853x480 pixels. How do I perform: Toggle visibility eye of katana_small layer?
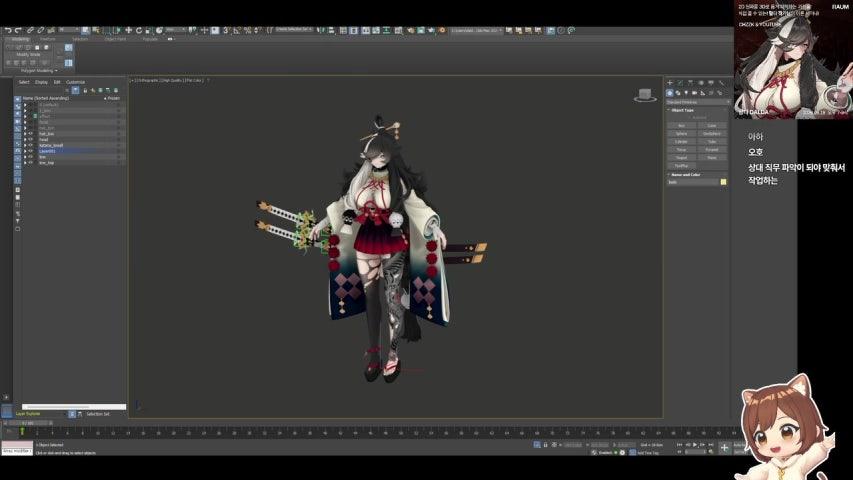(x=30, y=145)
